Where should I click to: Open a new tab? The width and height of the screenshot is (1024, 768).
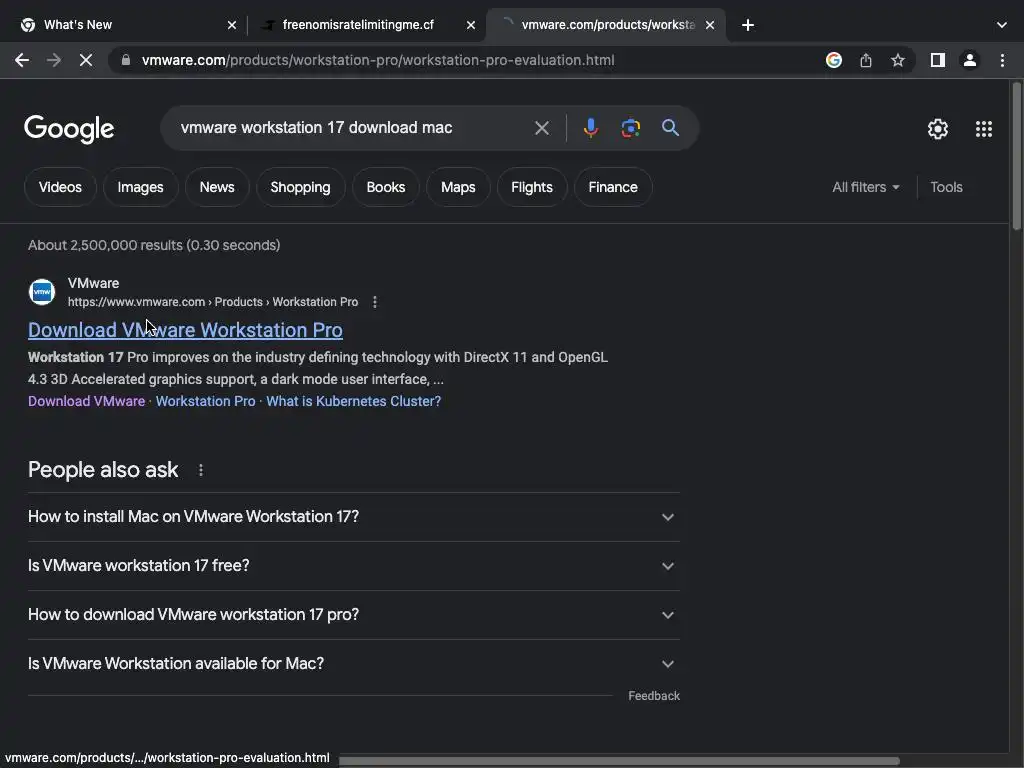point(748,25)
